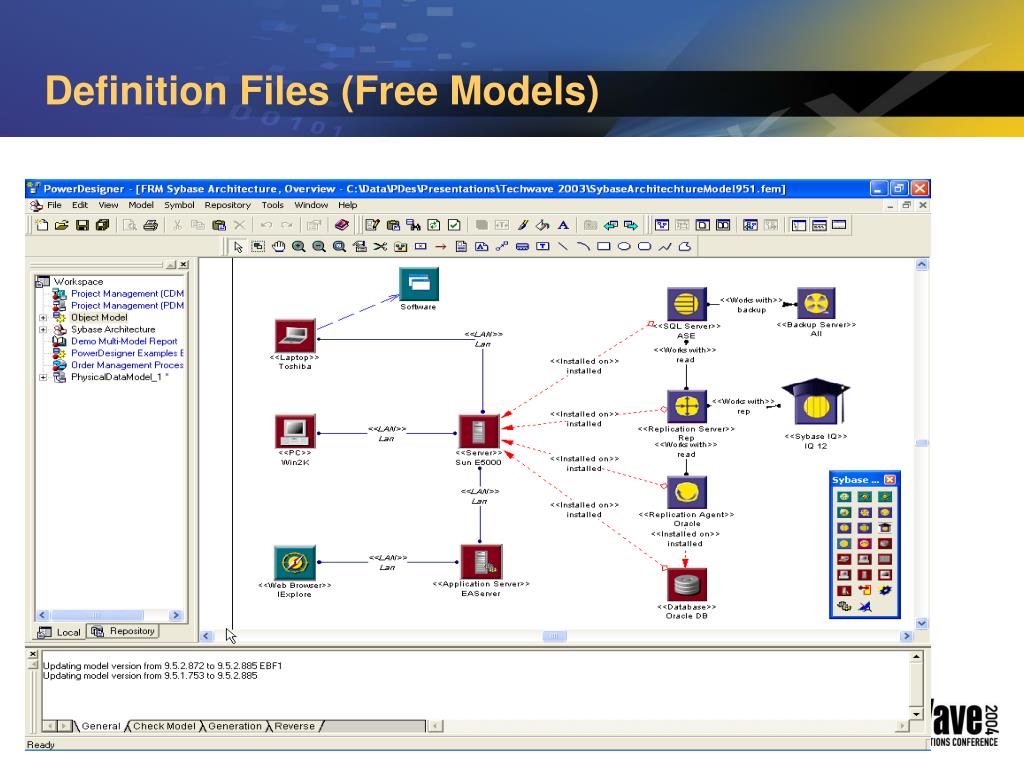Click the Win2K PC symbol
Screen dimensions: 1024x768
tap(295, 431)
